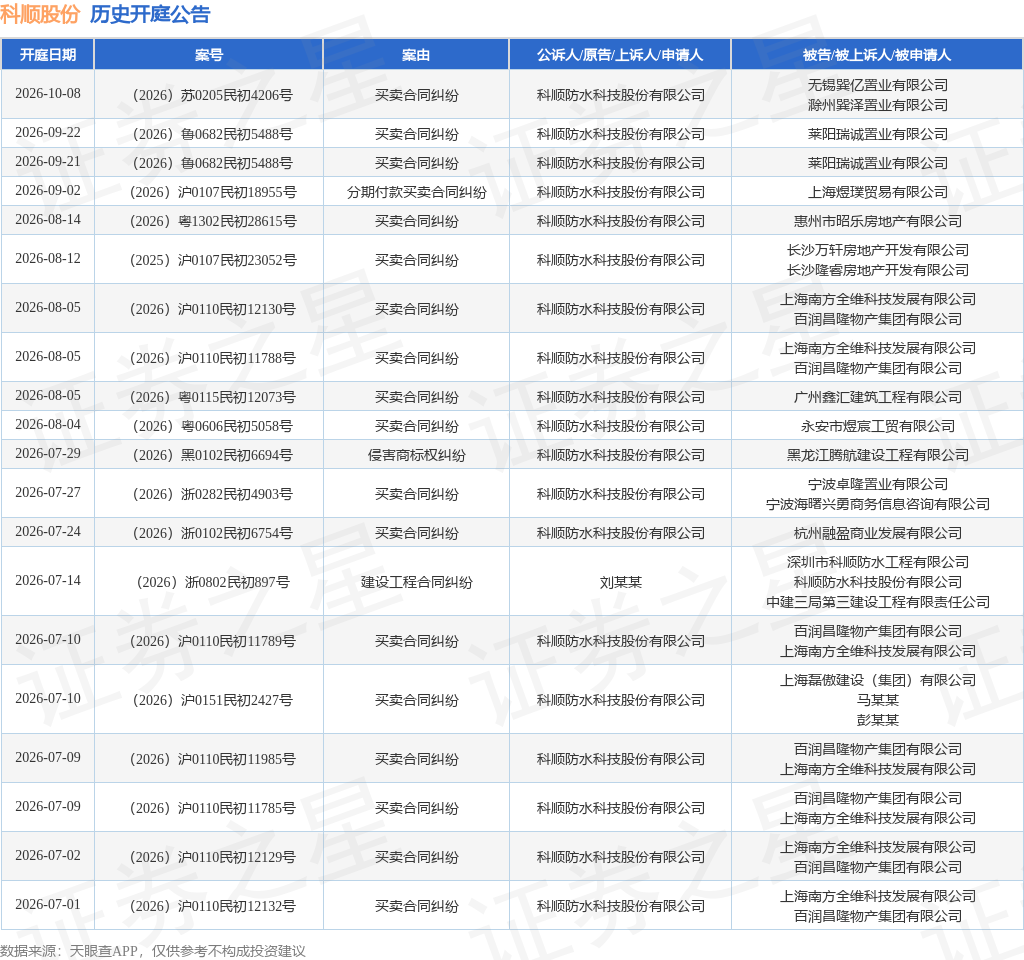Open defendant 惠州市昭乐房地产有限公司
The width and height of the screenshot is (1024, 960).
click(x=878, y=221)
